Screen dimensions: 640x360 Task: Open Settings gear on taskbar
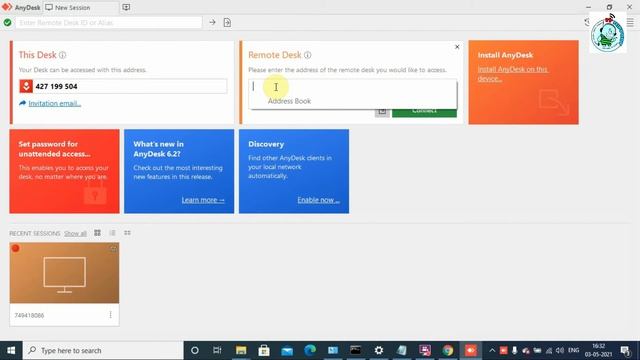379,350
